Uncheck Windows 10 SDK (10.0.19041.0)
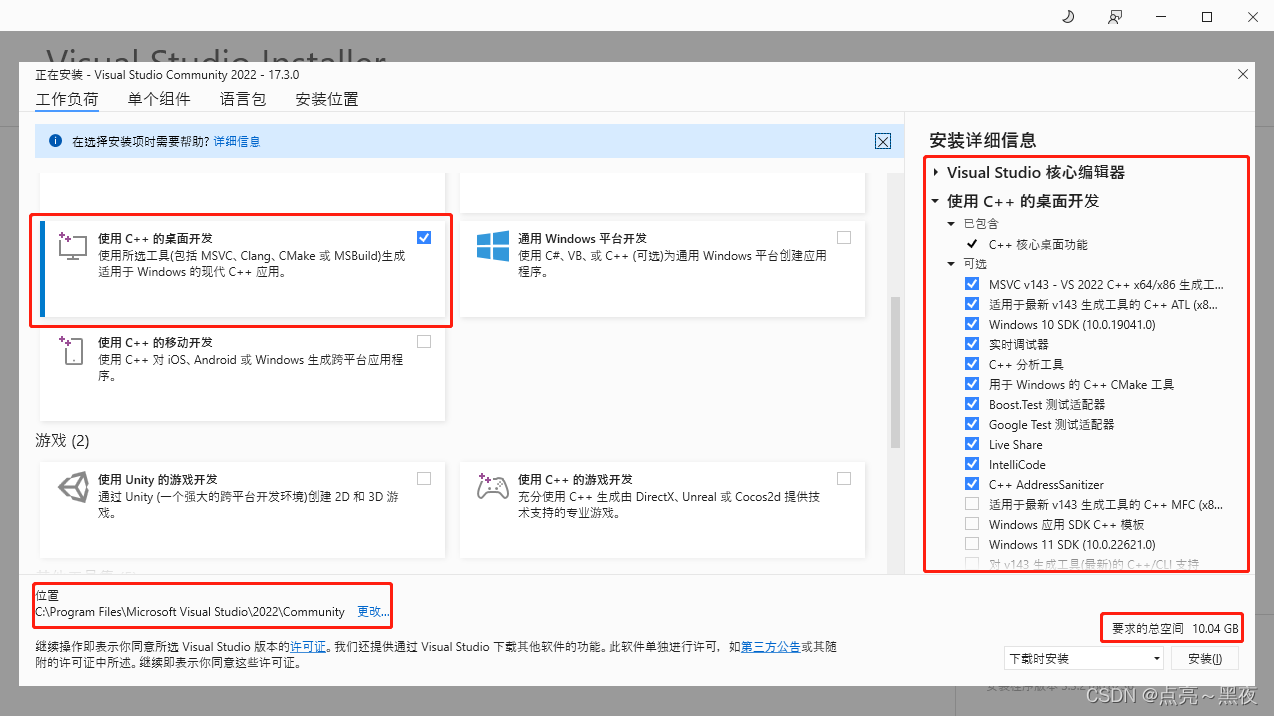 pos(972,324)
